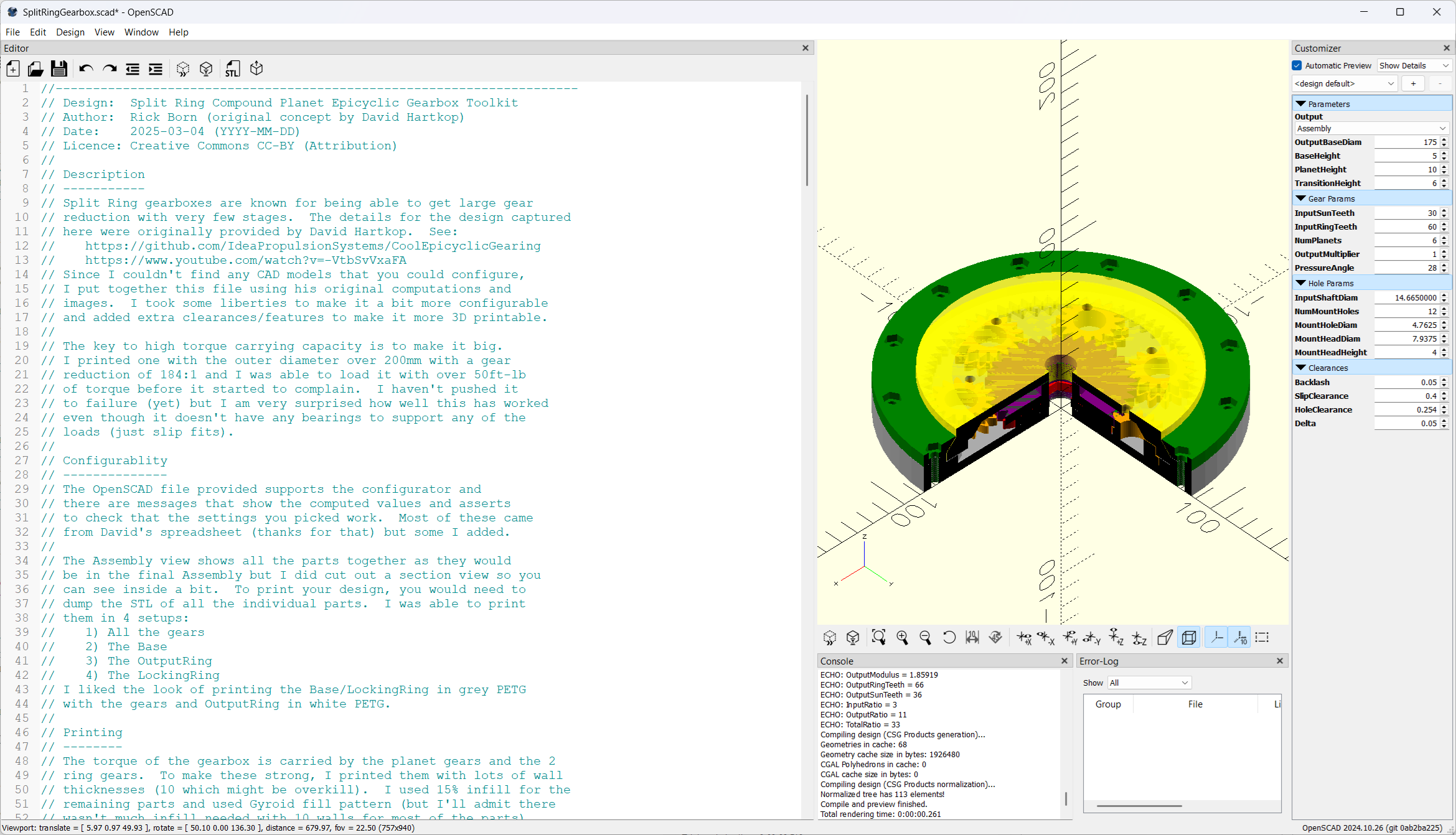
Task: Undo the last edit
Action: 86,69
